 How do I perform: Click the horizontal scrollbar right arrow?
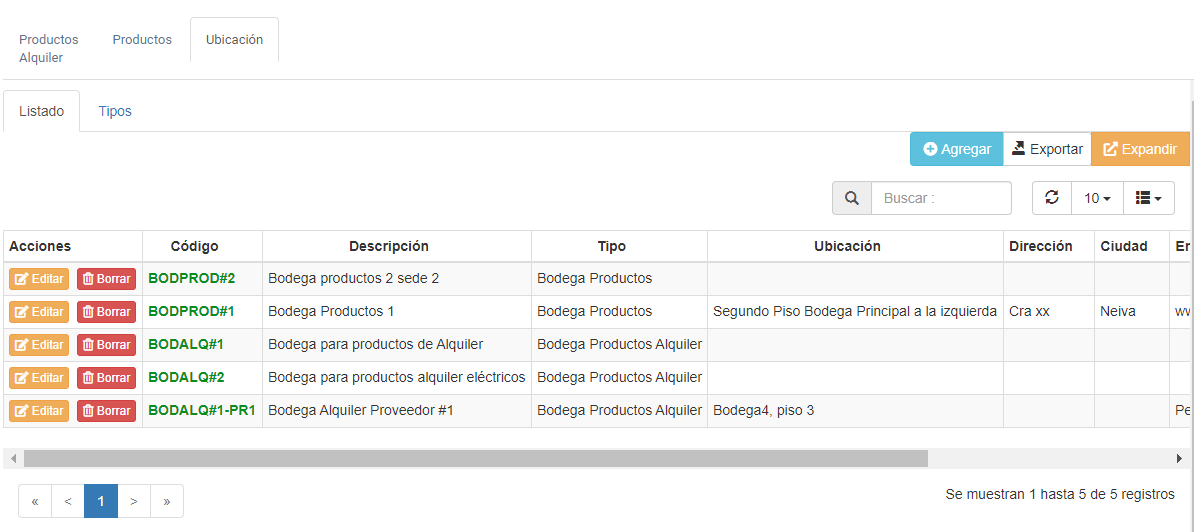point(1179,458)
